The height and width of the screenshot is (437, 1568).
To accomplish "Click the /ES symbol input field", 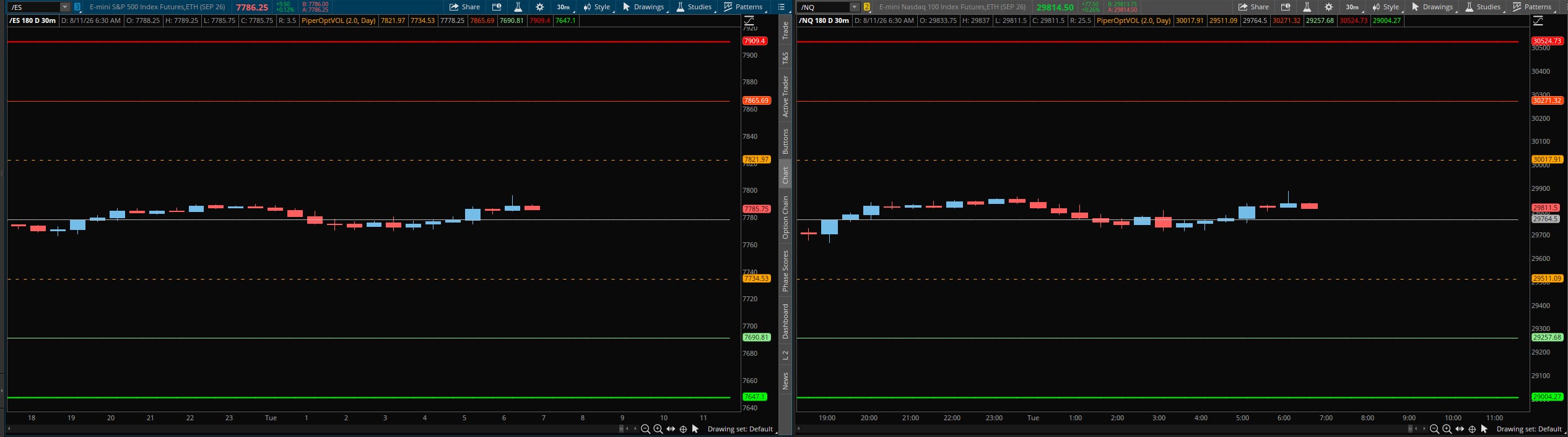I will click(x=34, y=7).
